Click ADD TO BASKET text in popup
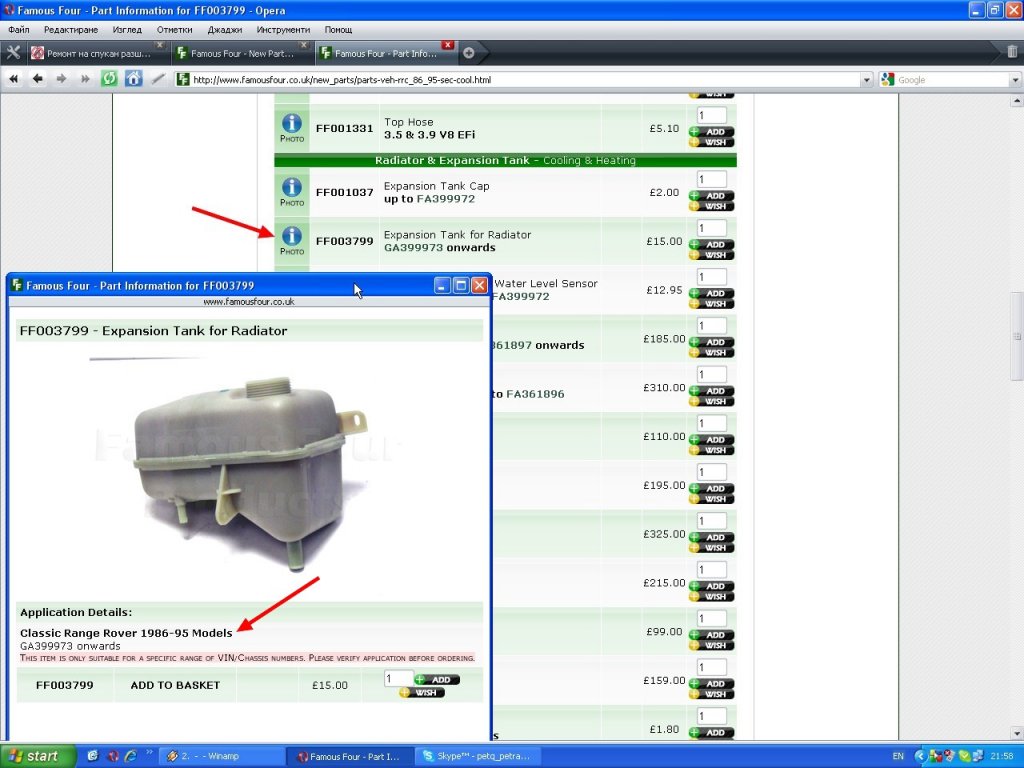 (175, 685)
